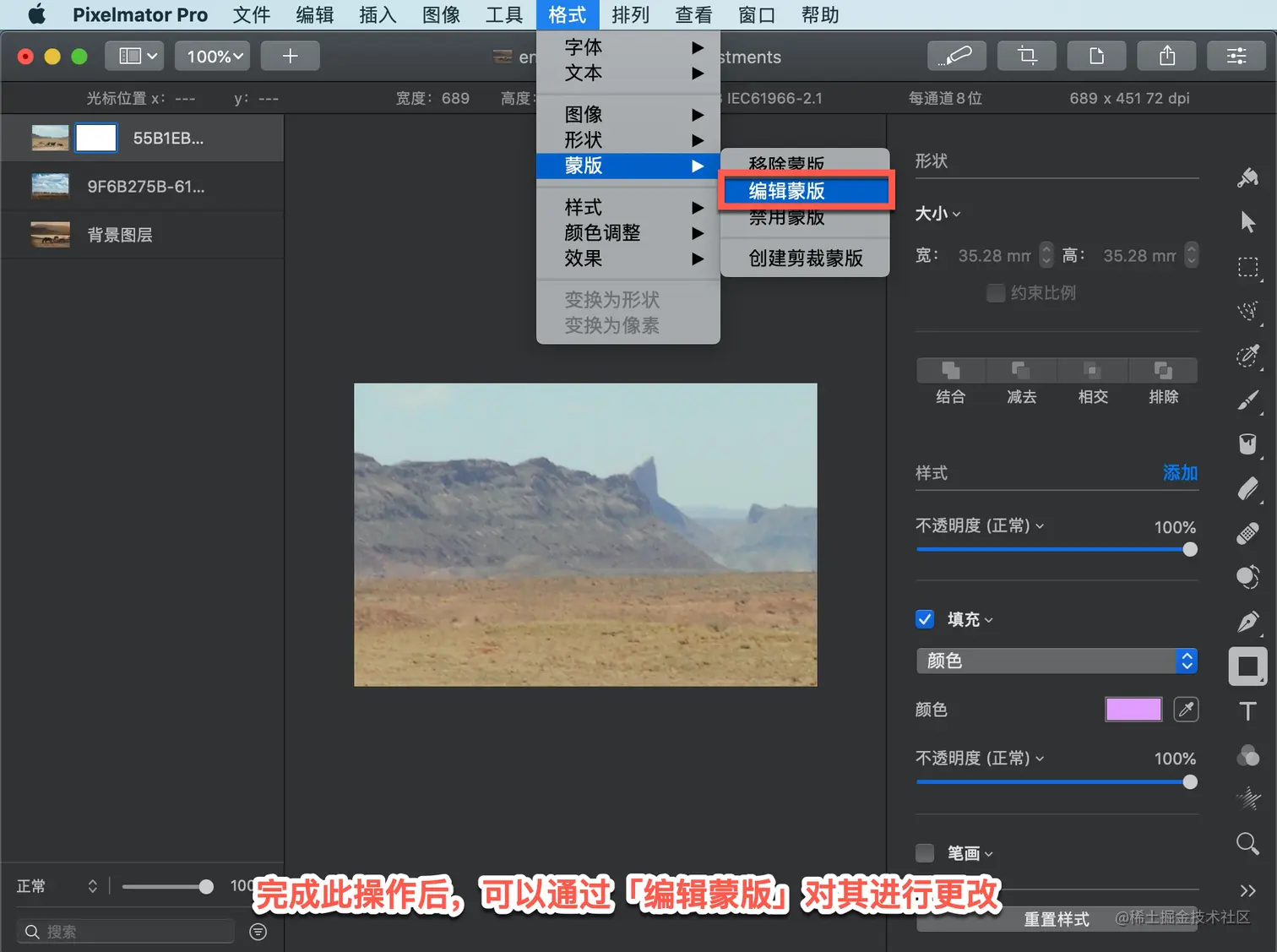Click the document page toolbar button
Screen dimensions: 1277x952
pos(1096,56)
